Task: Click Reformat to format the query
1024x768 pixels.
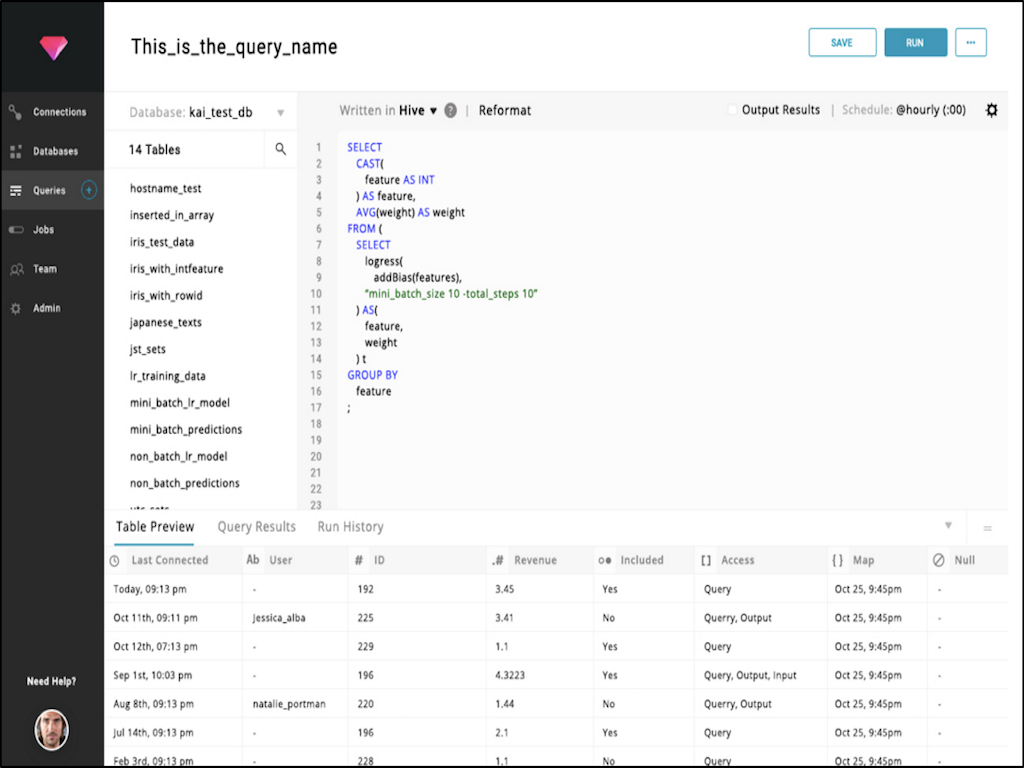Action: [504, 111]
